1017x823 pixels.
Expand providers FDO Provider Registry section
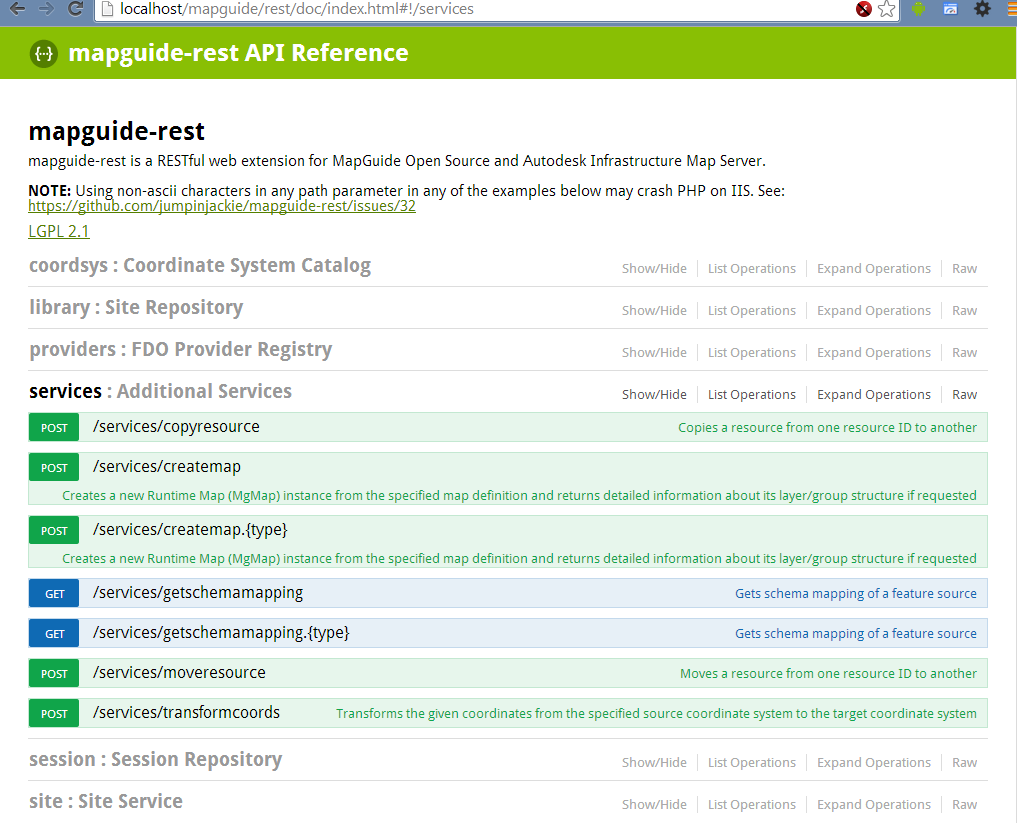(180, 350)
